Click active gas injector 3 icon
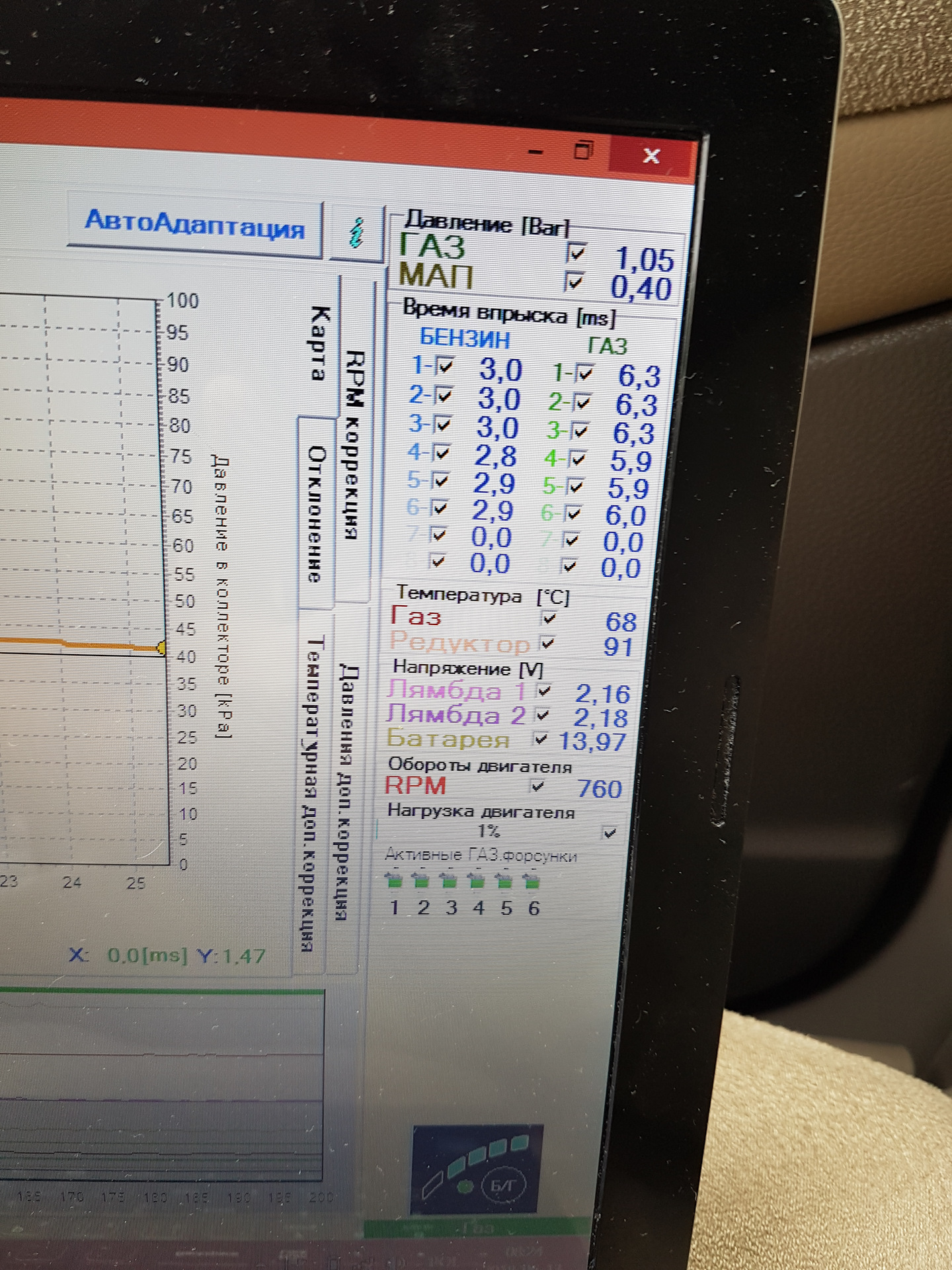 point(449,880)
